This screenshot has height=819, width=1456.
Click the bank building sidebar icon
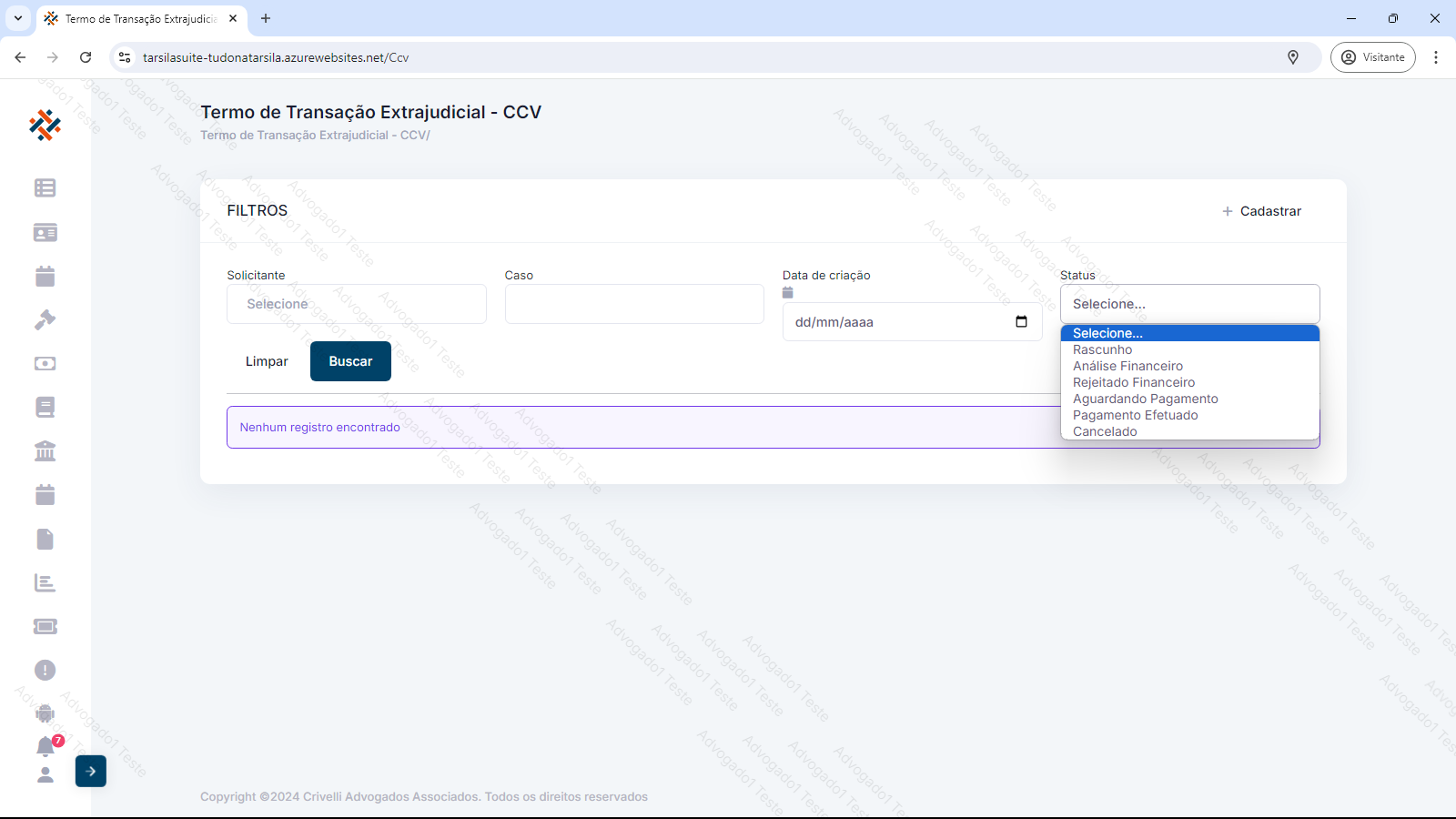45,450
